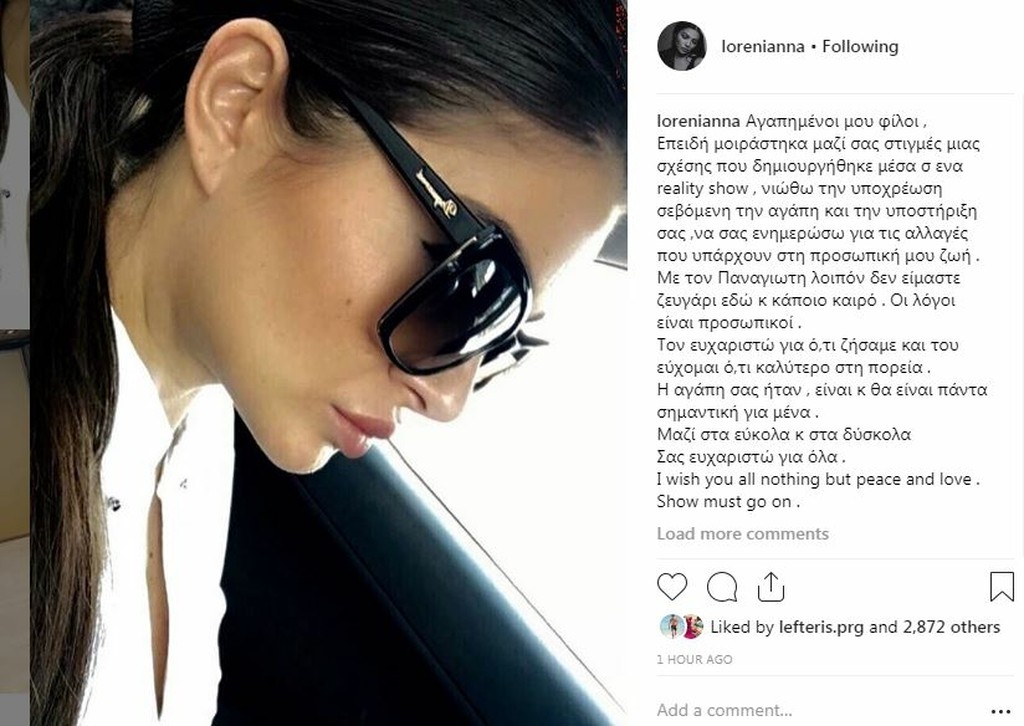Screen dimensions: 1024x726
Task: Expand Load more comments
Action: (x=743, y=533)
